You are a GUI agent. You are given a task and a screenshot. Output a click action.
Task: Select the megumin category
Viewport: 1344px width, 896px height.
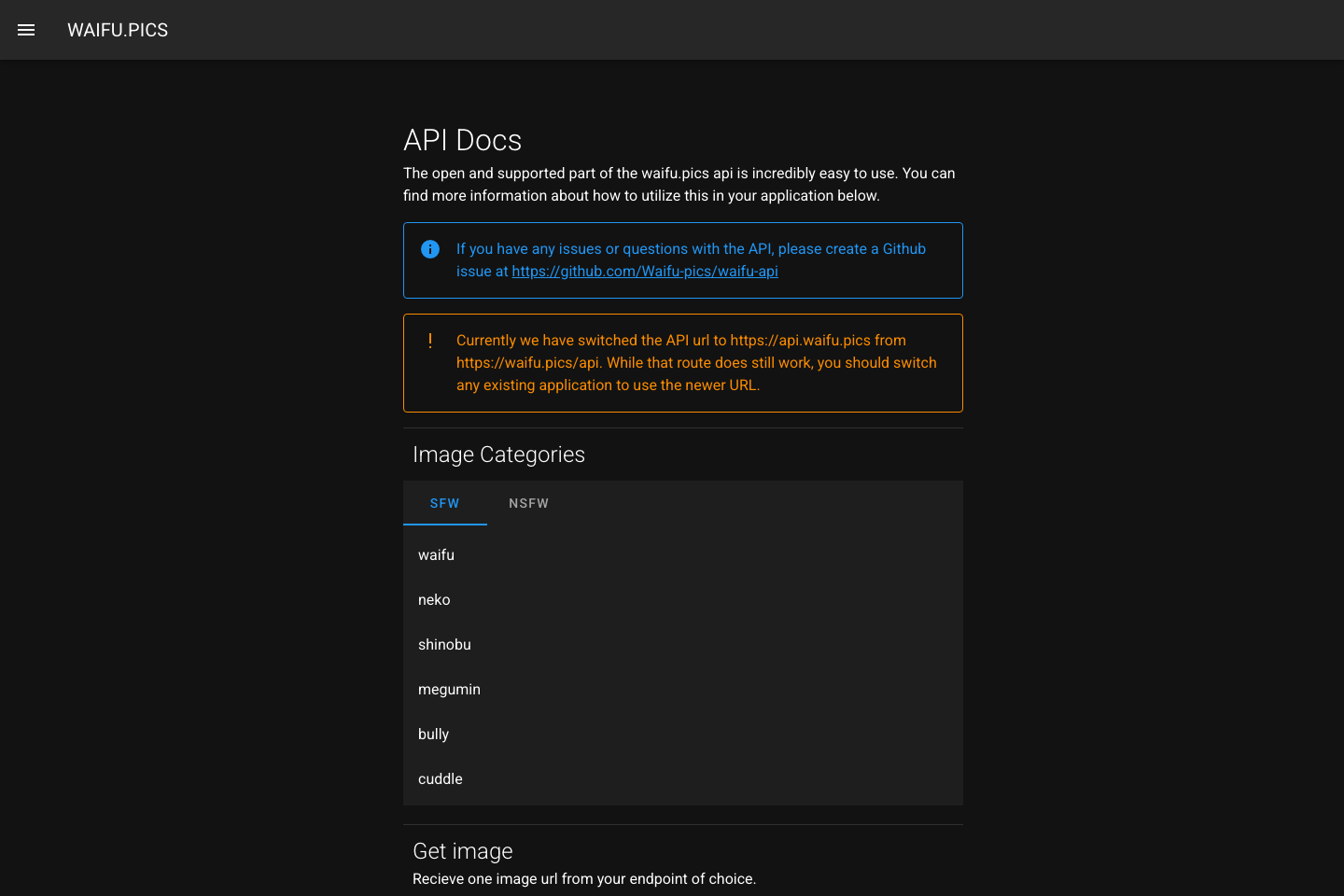[x=449, y=689]
